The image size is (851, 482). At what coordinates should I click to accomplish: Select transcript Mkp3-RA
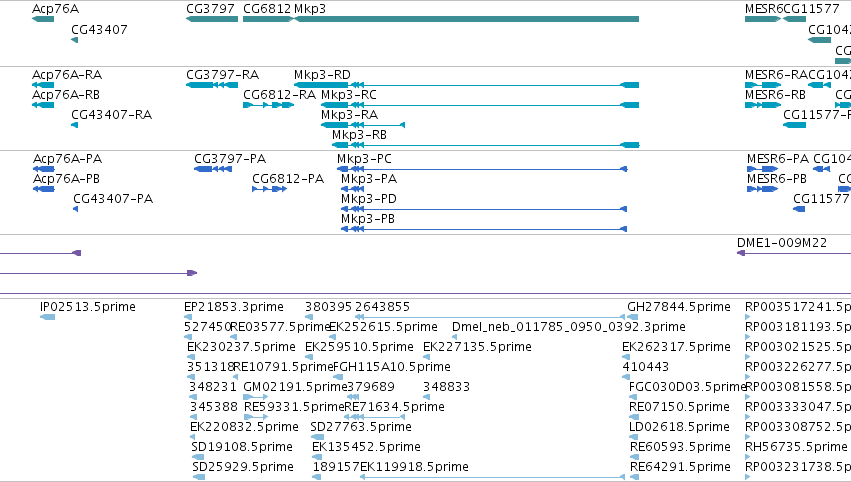[363, 125]
